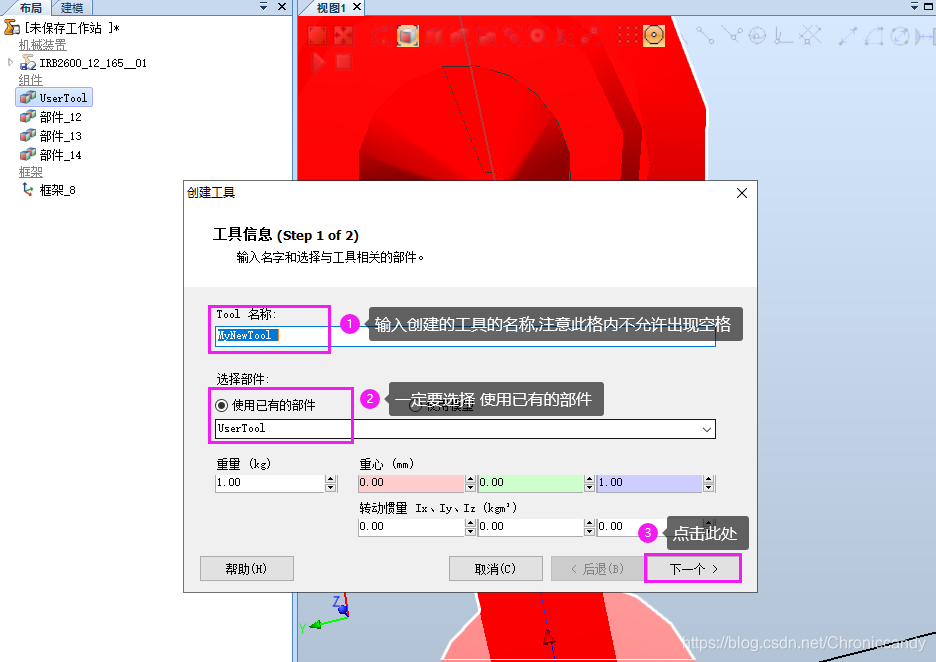The height and width of the screenshot is (662, 936).
Task: Click the View Center icon
Action: (343, 35)
